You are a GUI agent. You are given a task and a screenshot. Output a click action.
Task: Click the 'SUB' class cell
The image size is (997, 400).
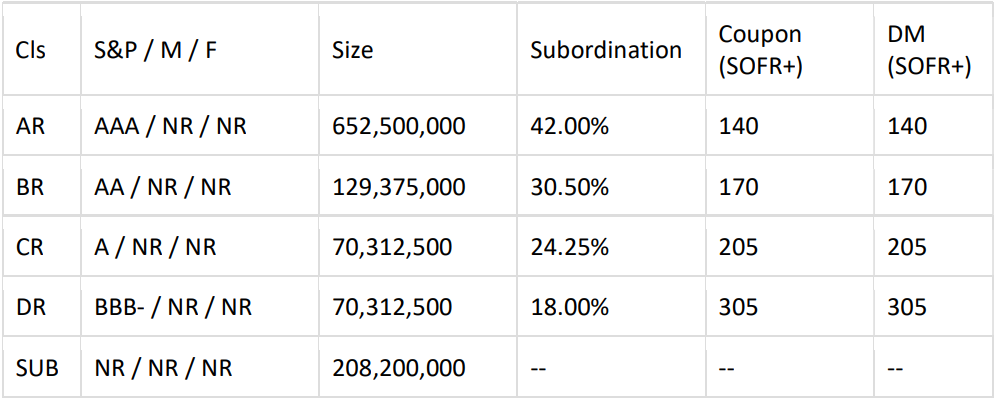(x=37, y=368)
